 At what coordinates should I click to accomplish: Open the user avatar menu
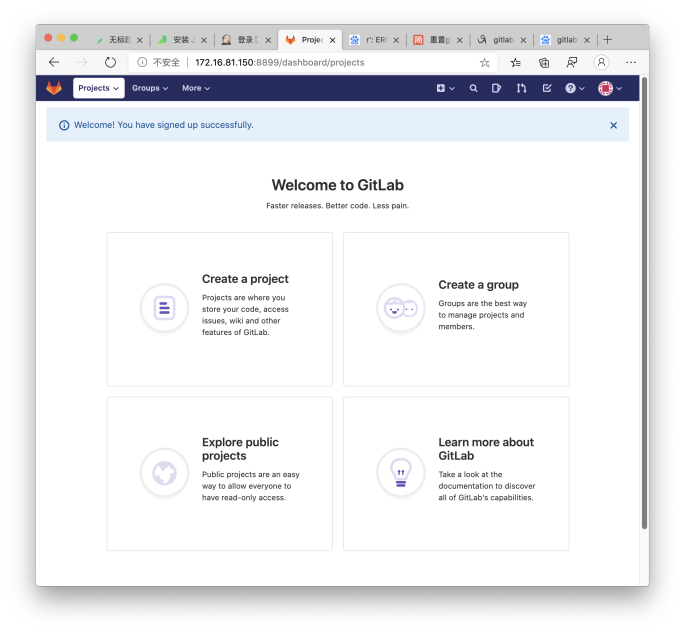tap(610, 88)
